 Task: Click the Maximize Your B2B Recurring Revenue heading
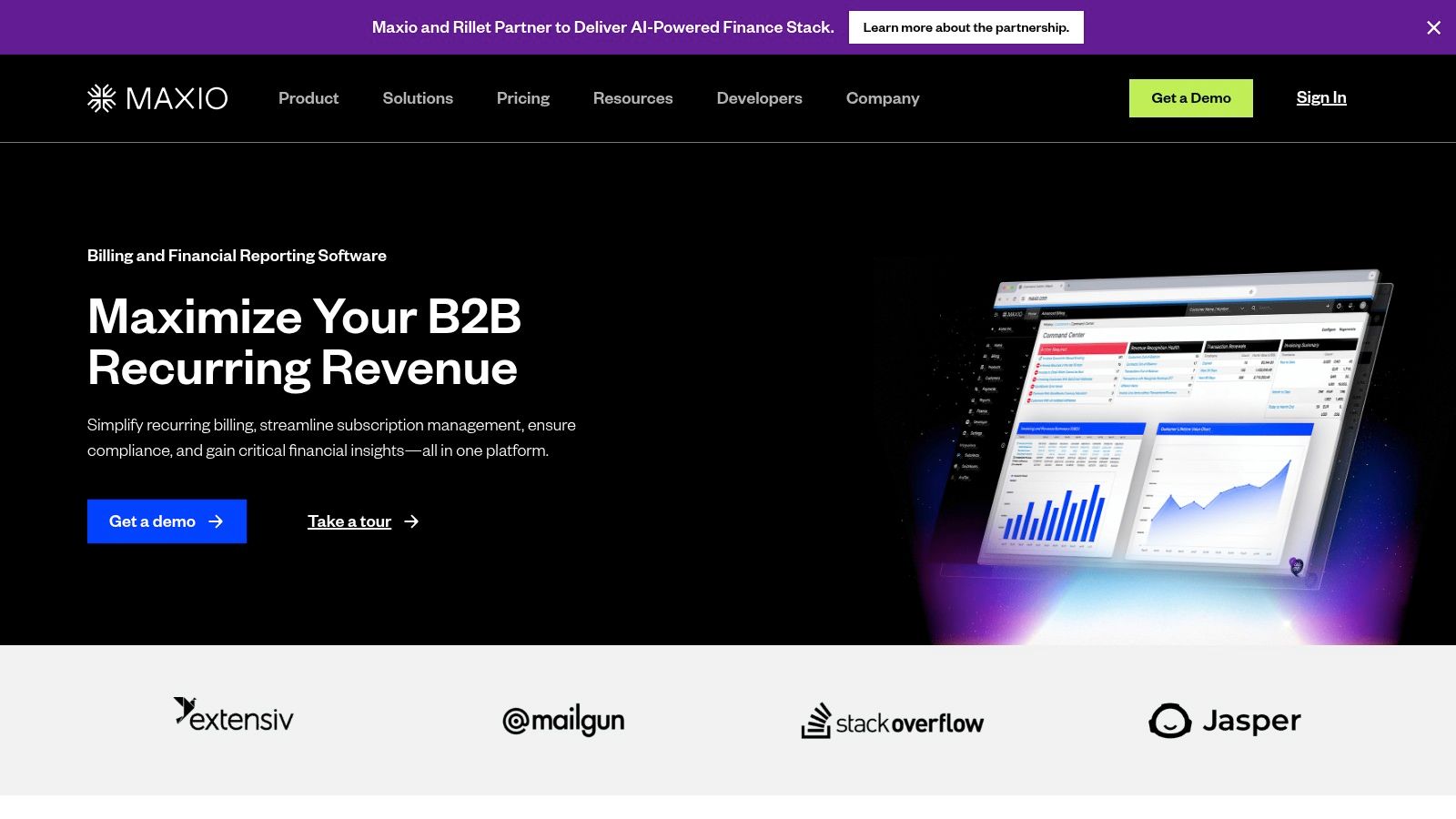[304, 342]
